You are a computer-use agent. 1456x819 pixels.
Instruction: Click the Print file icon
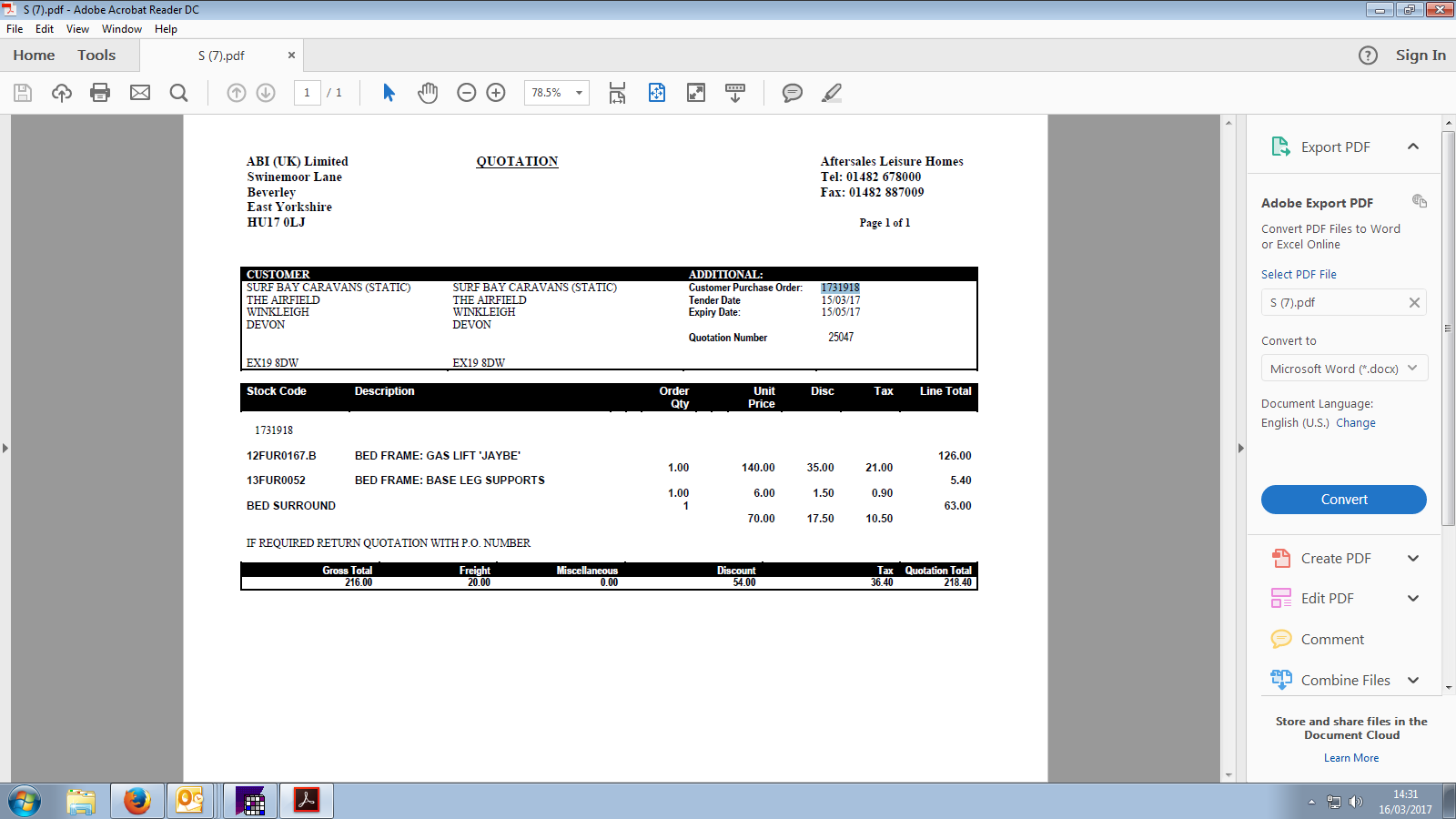pos(100,93)
